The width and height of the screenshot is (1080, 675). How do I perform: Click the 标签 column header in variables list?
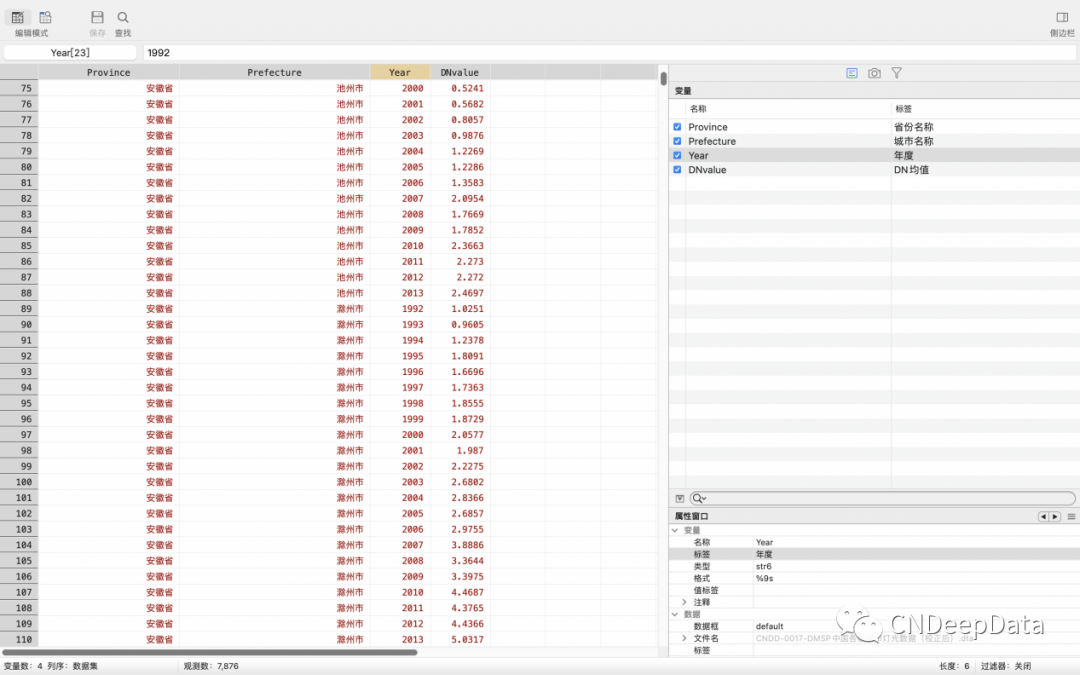[x=903, y=109]
